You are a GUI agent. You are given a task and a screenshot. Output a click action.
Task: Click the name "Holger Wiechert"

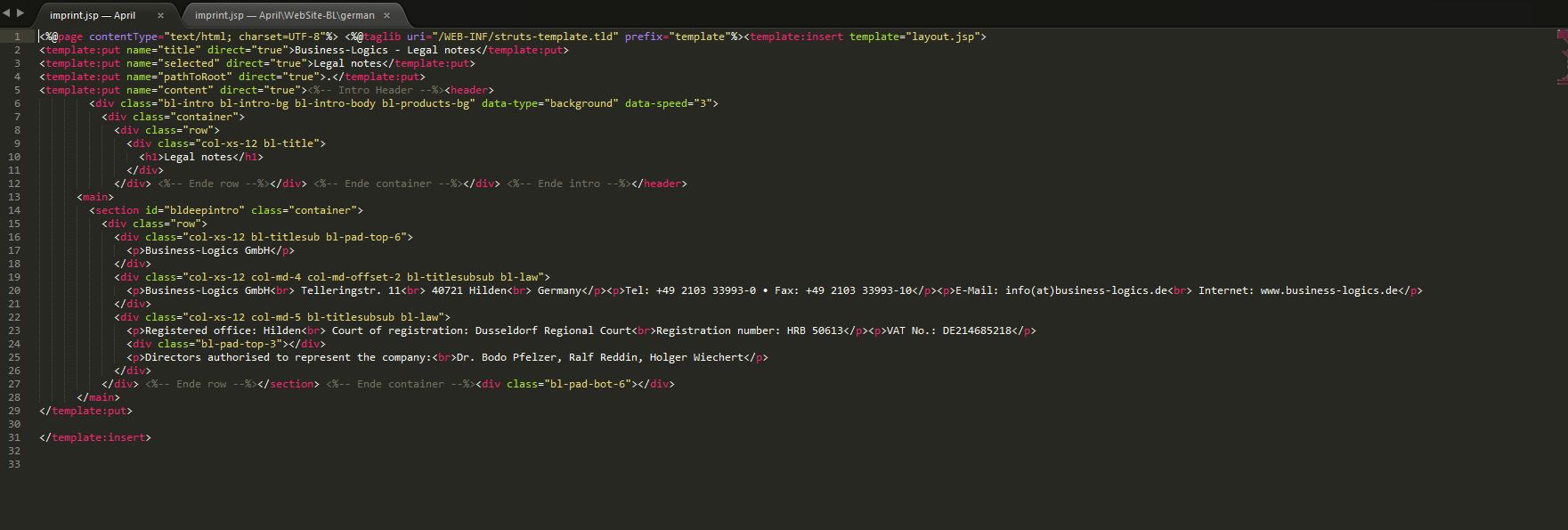[x=696, y=357]
